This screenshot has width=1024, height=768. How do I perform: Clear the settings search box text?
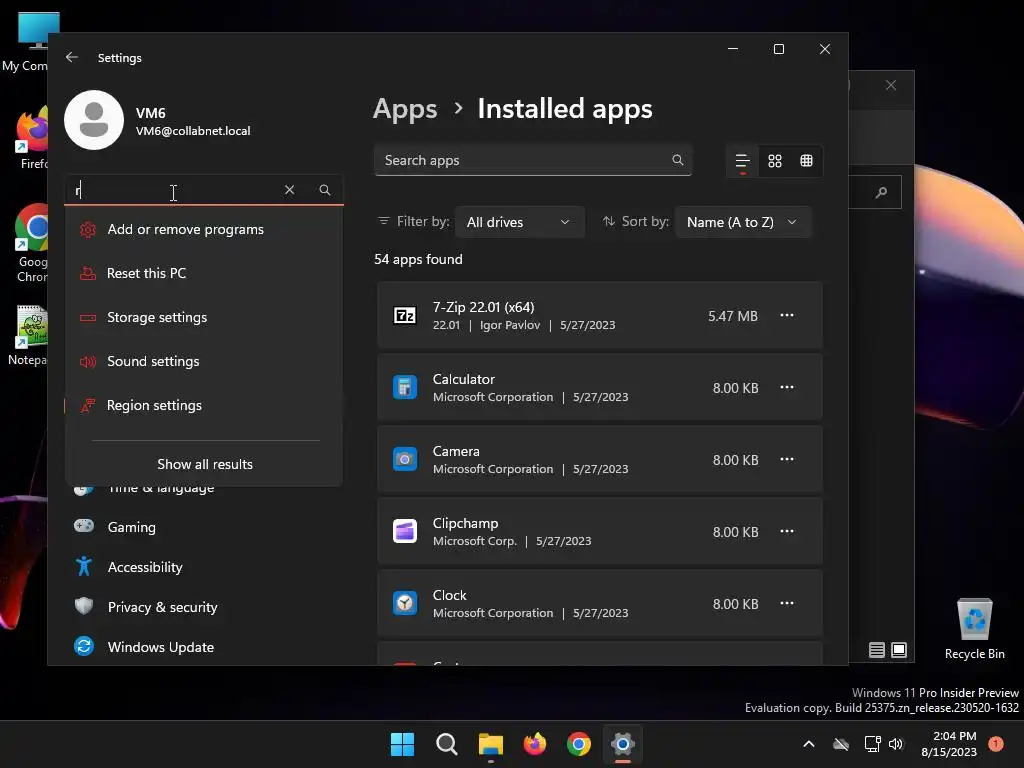(289, 190)
